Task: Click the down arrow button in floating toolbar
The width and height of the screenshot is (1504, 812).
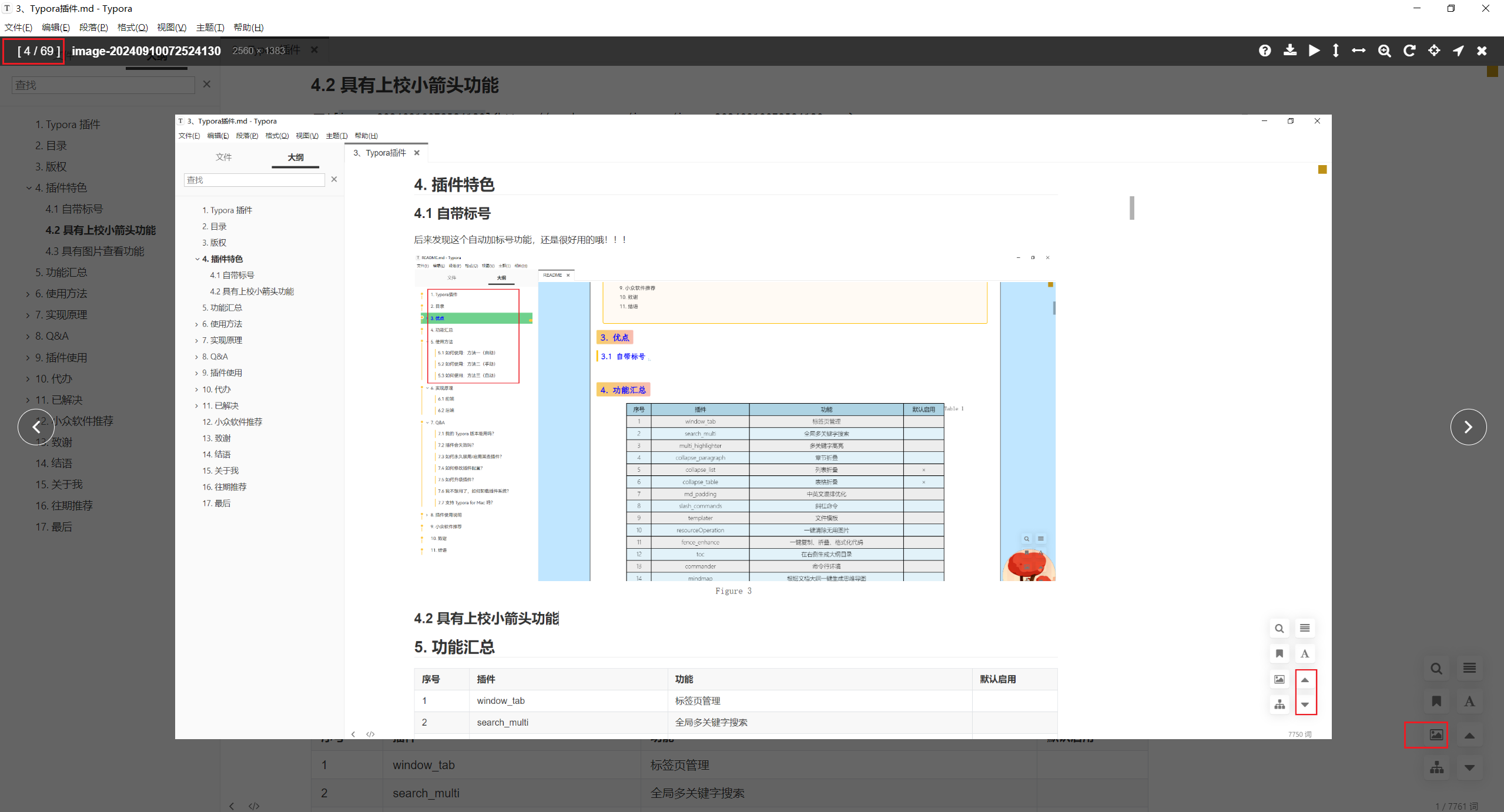Action: click(1469, 768)
